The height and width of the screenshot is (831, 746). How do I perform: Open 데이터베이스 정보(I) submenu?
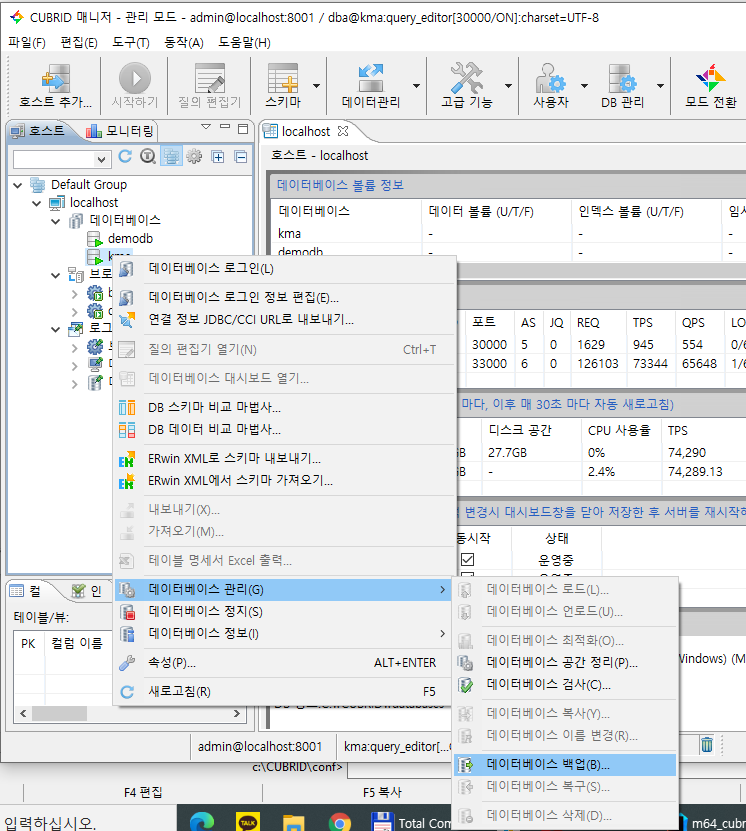pos(285,634)
